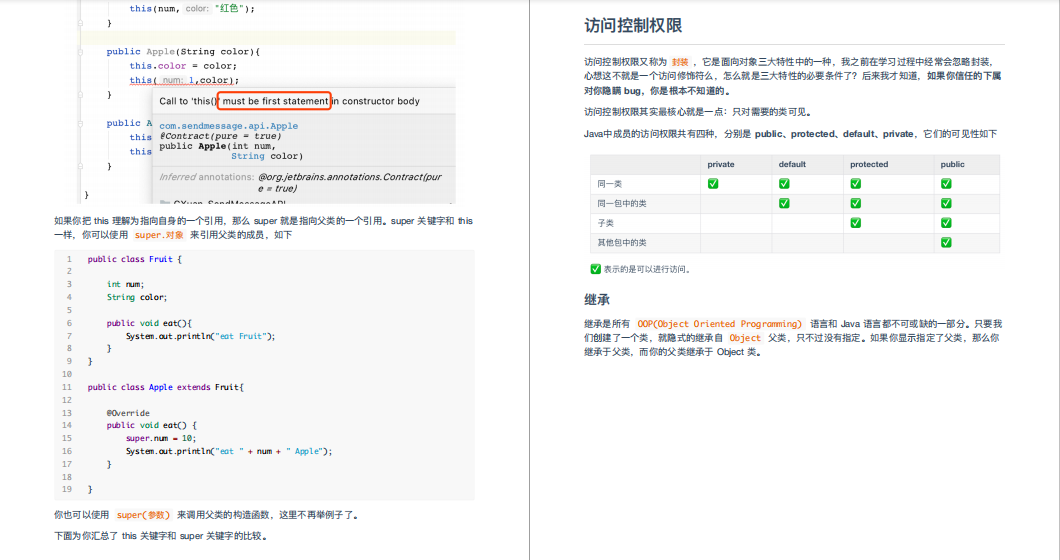Select the public column header in the table

tap(952, 164)
